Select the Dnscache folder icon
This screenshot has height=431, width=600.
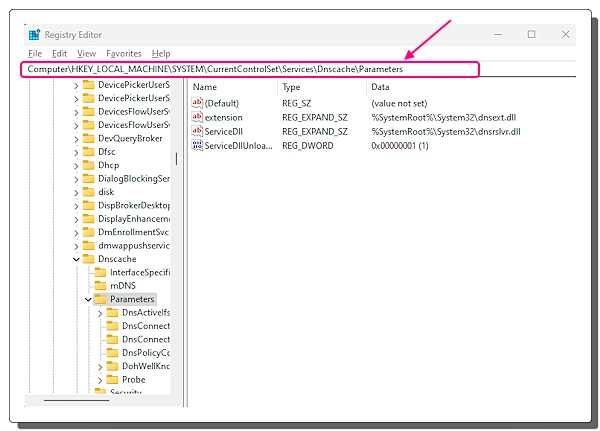point(88,259)
